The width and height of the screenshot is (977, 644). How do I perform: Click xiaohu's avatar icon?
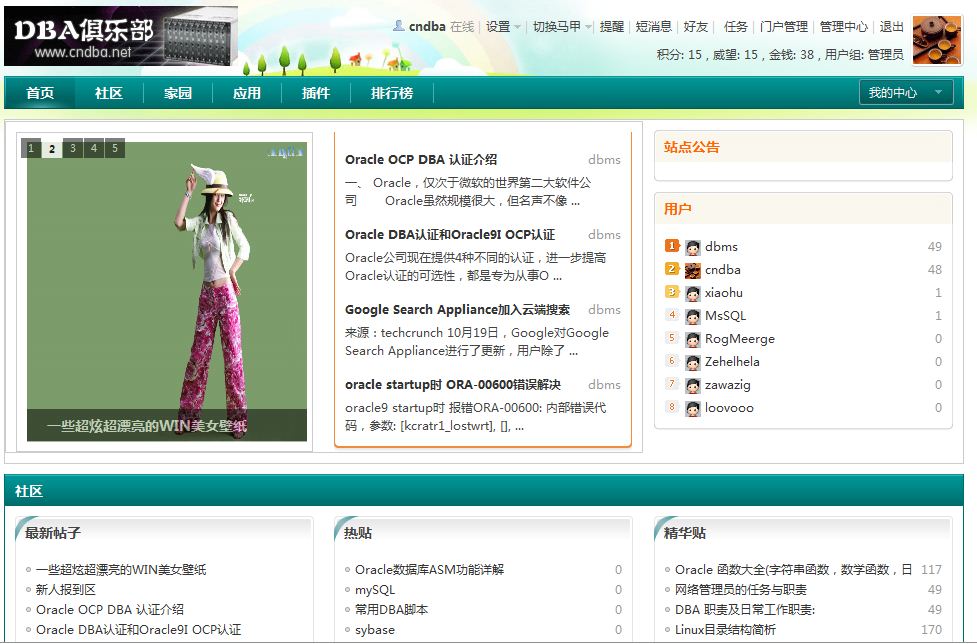point(692,293)
